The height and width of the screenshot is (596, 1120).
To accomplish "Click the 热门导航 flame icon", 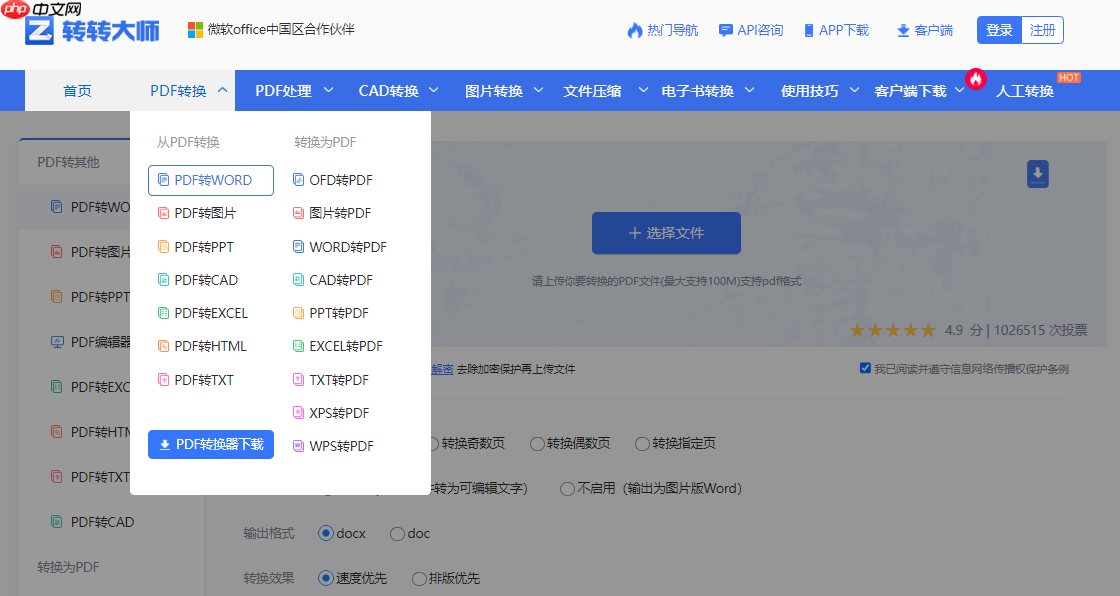I will 635,30.
